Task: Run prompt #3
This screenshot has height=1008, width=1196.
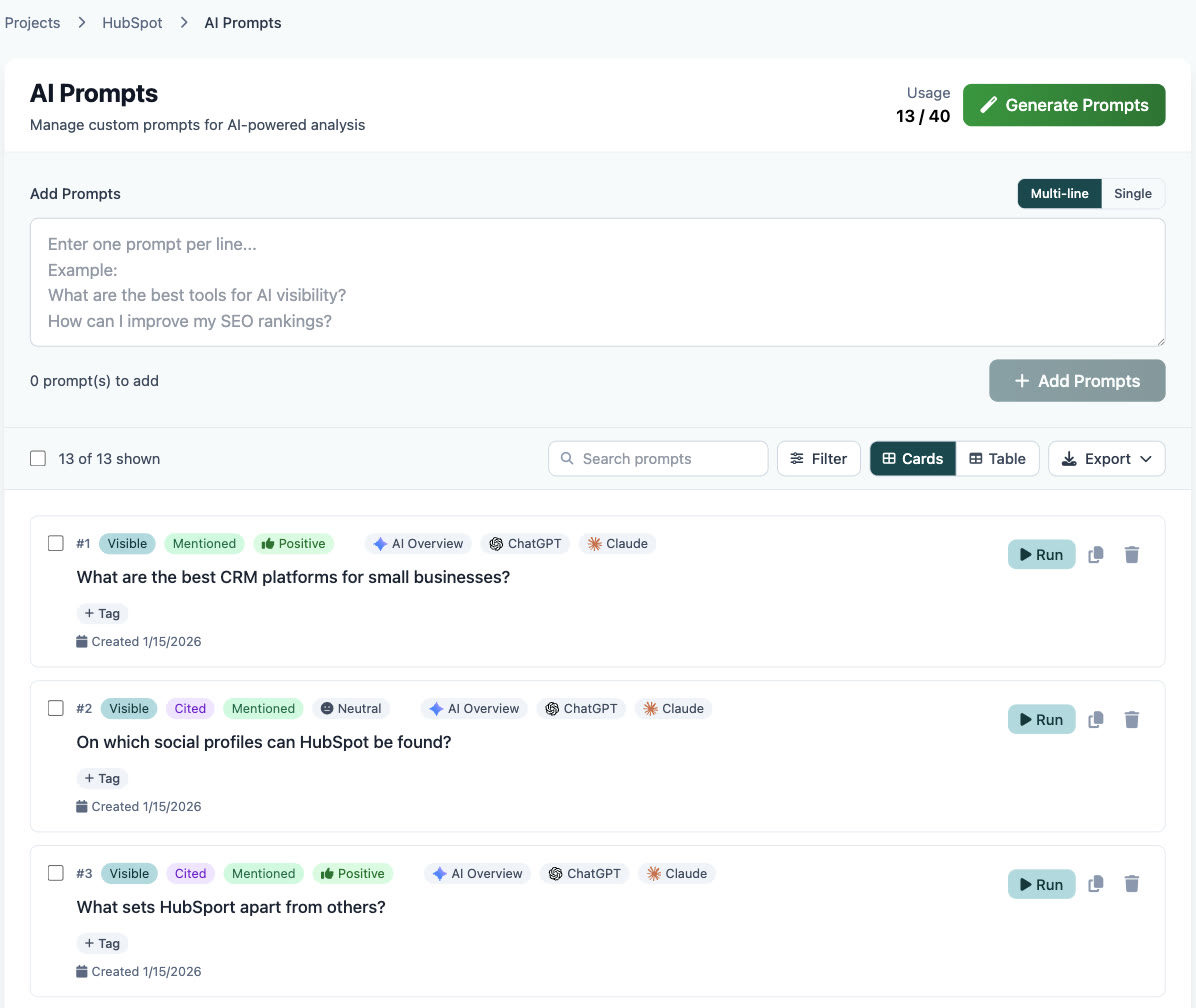Action: [x=1041, y=884]
